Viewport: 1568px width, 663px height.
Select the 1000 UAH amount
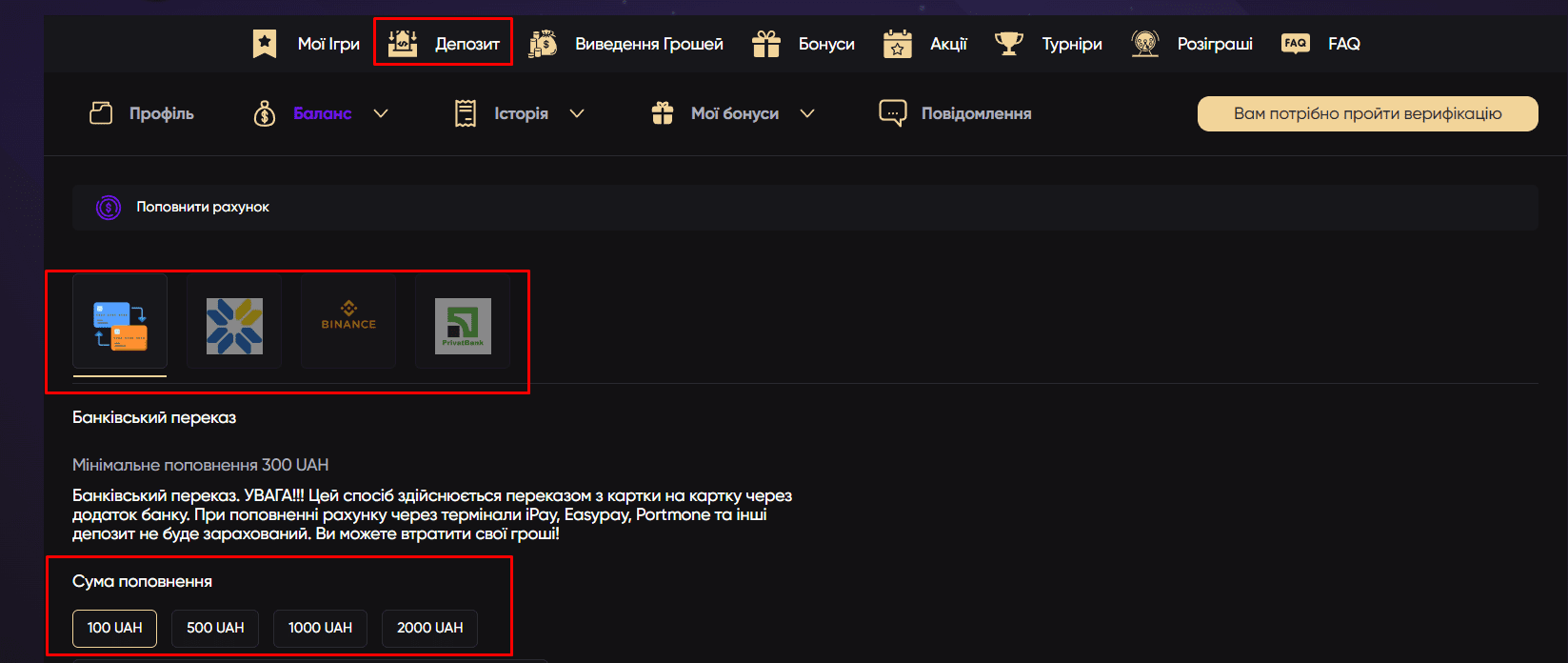[320, 628]
